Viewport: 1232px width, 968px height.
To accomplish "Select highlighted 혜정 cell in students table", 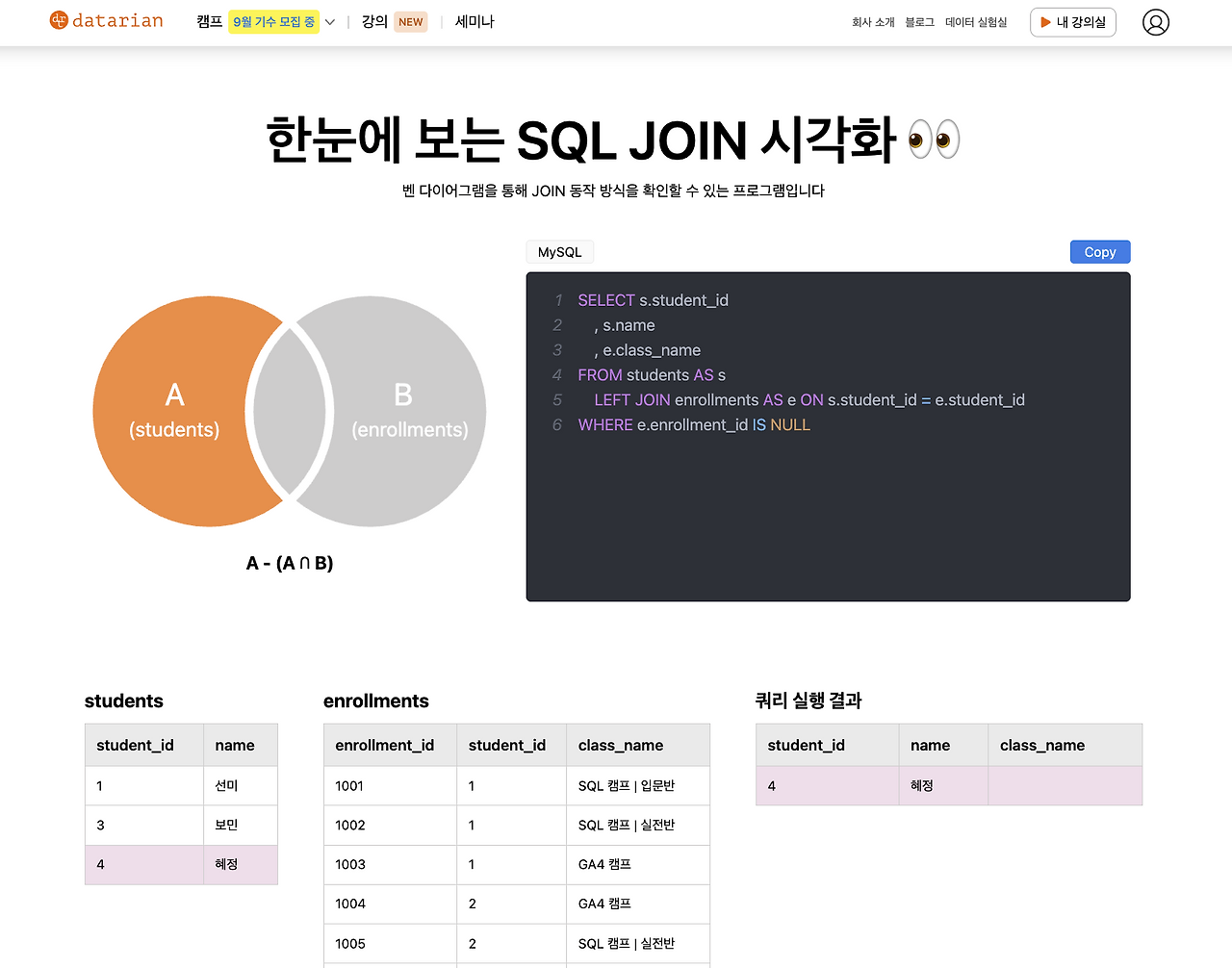I will coord(241,865).
